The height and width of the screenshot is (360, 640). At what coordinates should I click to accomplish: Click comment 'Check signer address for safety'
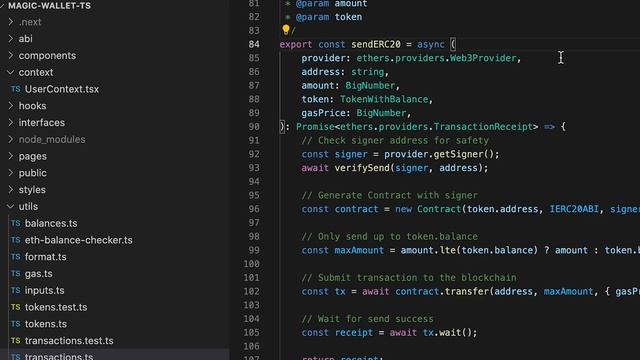pos(395,140)
